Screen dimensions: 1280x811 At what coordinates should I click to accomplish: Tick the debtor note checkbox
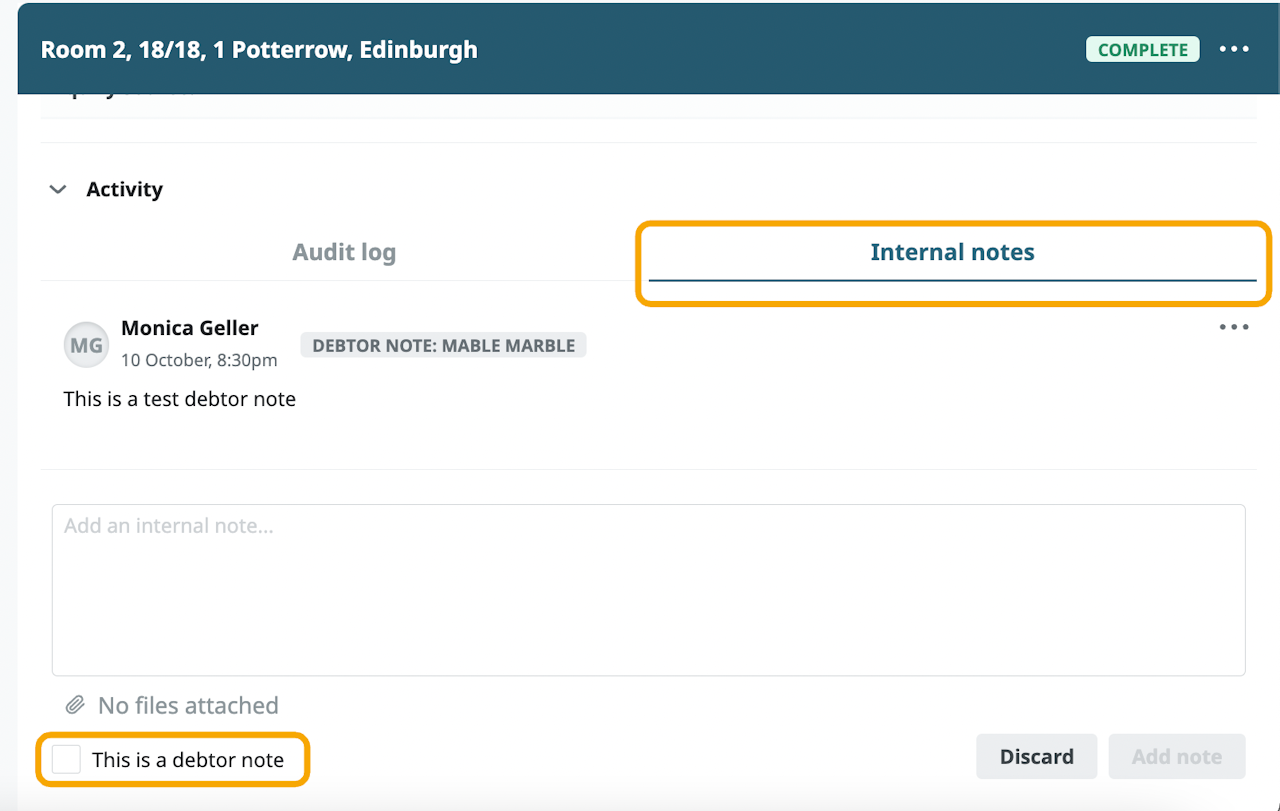(67, 759)
